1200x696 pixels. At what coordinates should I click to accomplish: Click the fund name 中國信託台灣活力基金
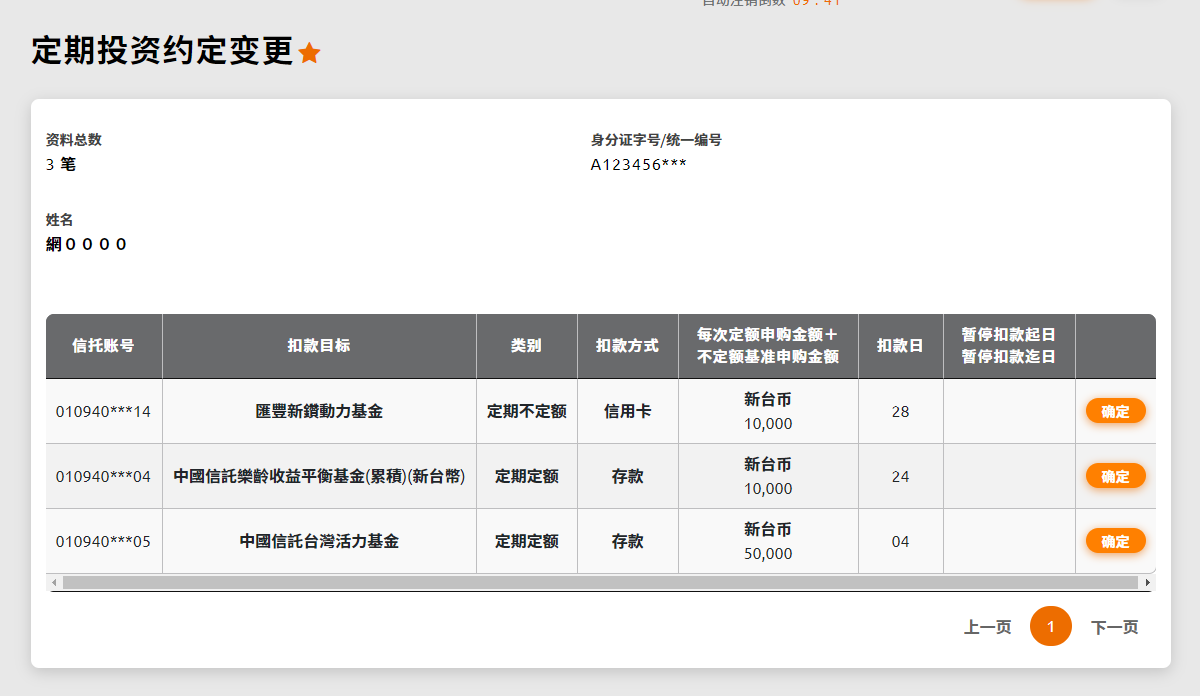coord(319,541)
